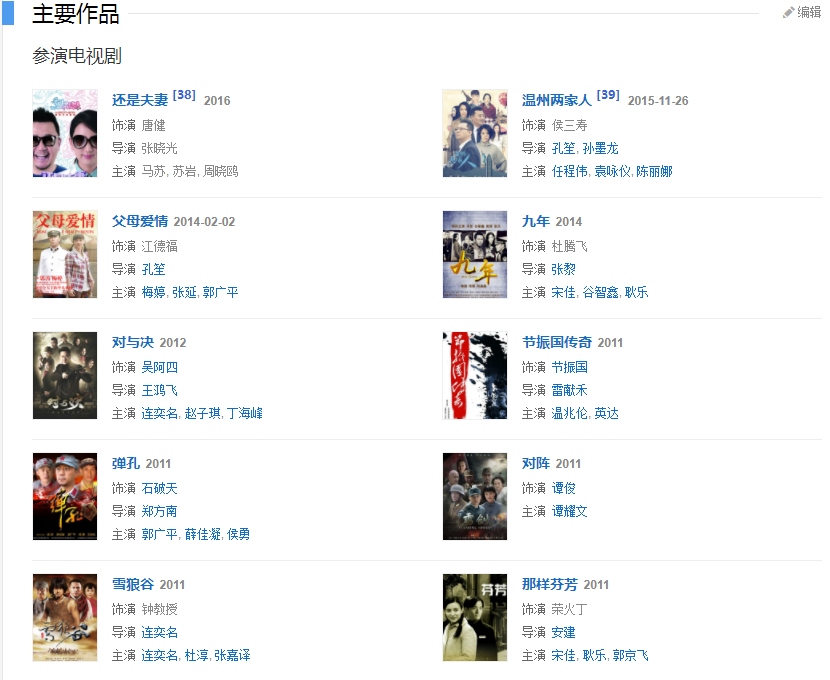Screen dimensions: 830x680
Task: Open director 张黎 link
Action: (x=563, y=269)
